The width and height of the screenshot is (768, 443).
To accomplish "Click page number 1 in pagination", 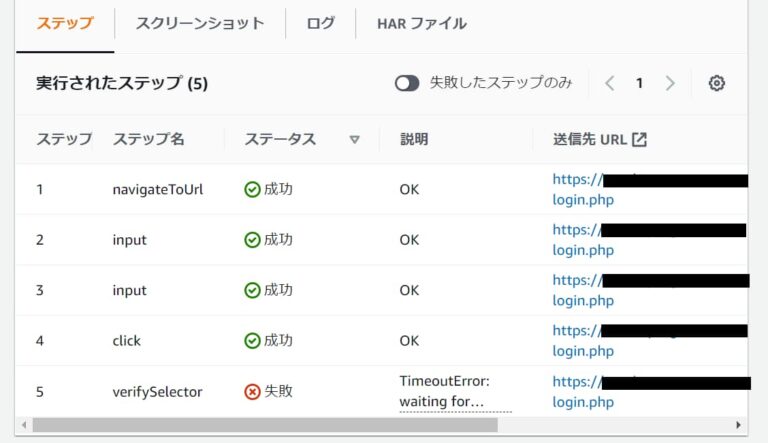I will (x=640, y=83).
